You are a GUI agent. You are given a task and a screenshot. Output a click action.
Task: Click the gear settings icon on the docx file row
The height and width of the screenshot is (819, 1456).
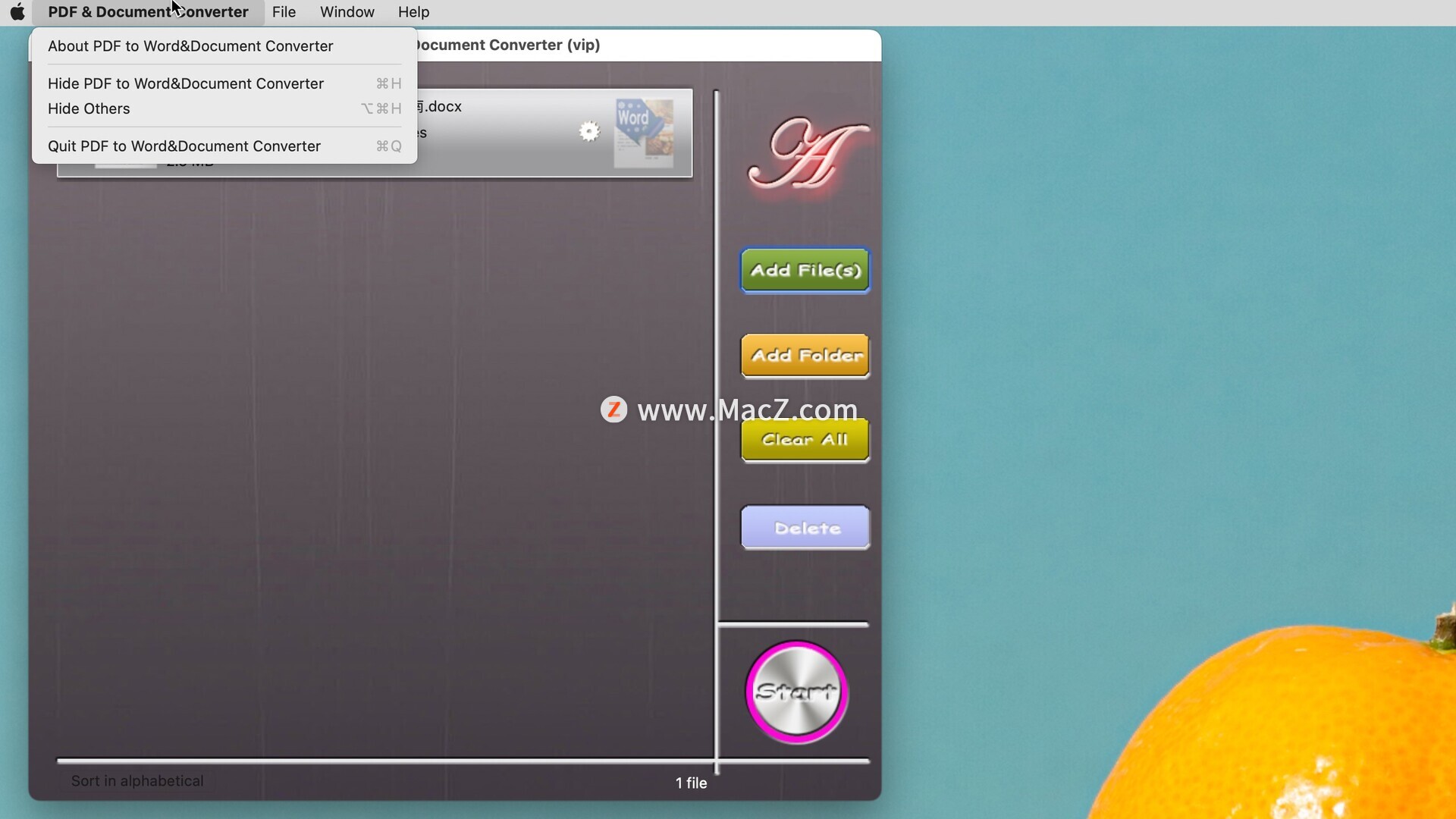(589, 132)
